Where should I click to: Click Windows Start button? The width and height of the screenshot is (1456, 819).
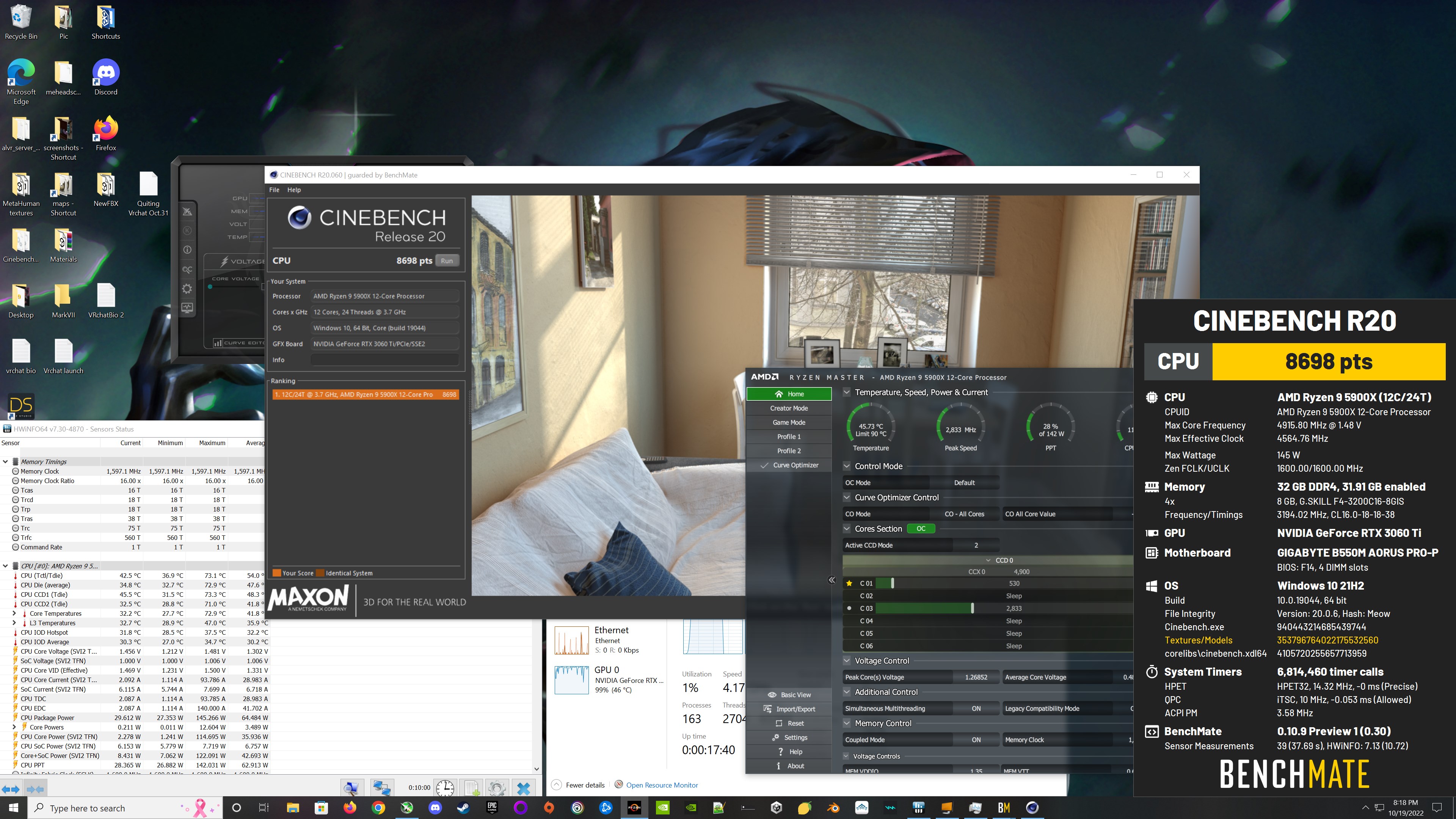click(14, 808)
